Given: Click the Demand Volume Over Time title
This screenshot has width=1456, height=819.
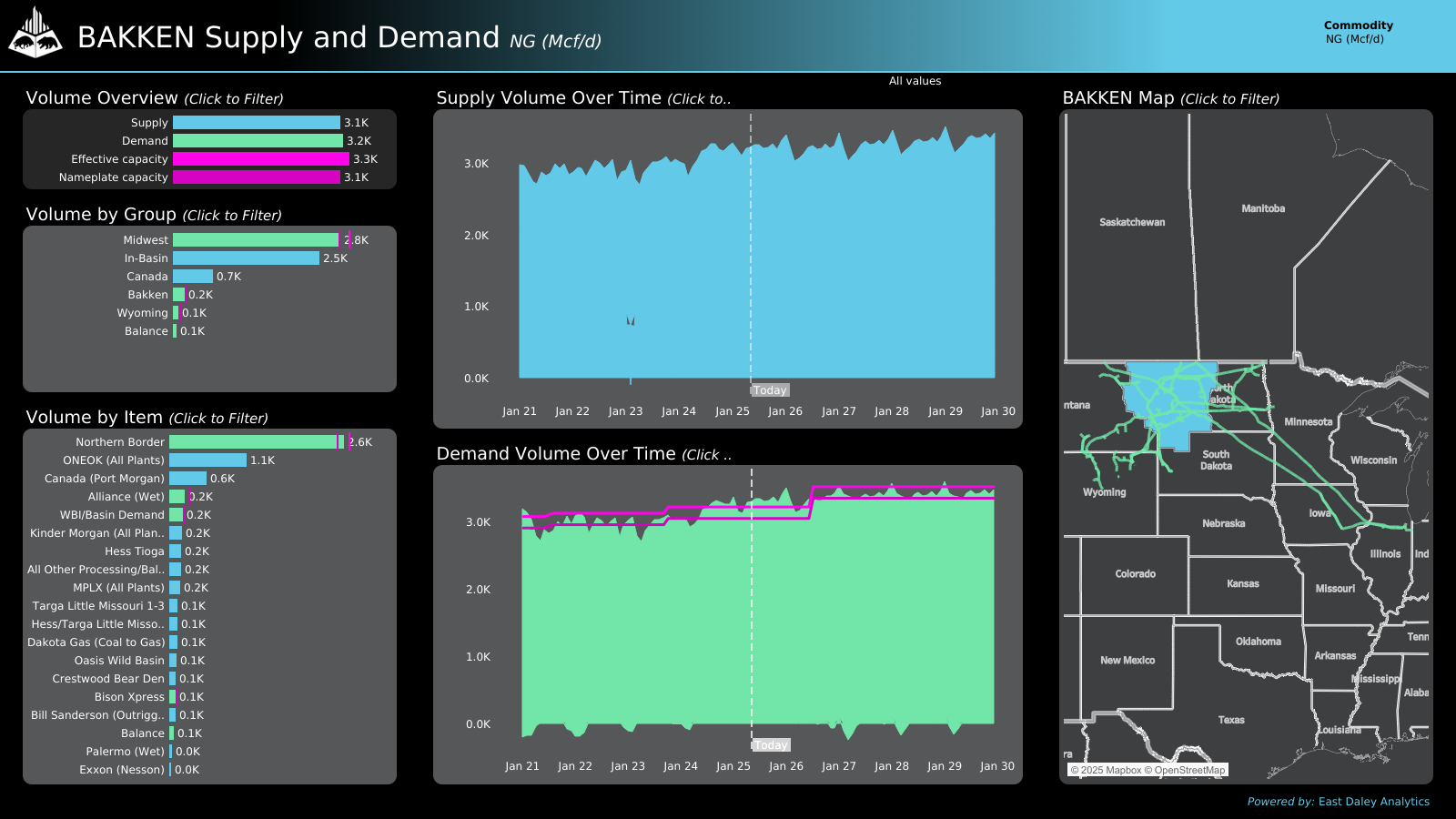Looking at the screenshot, I should point(583,454).
